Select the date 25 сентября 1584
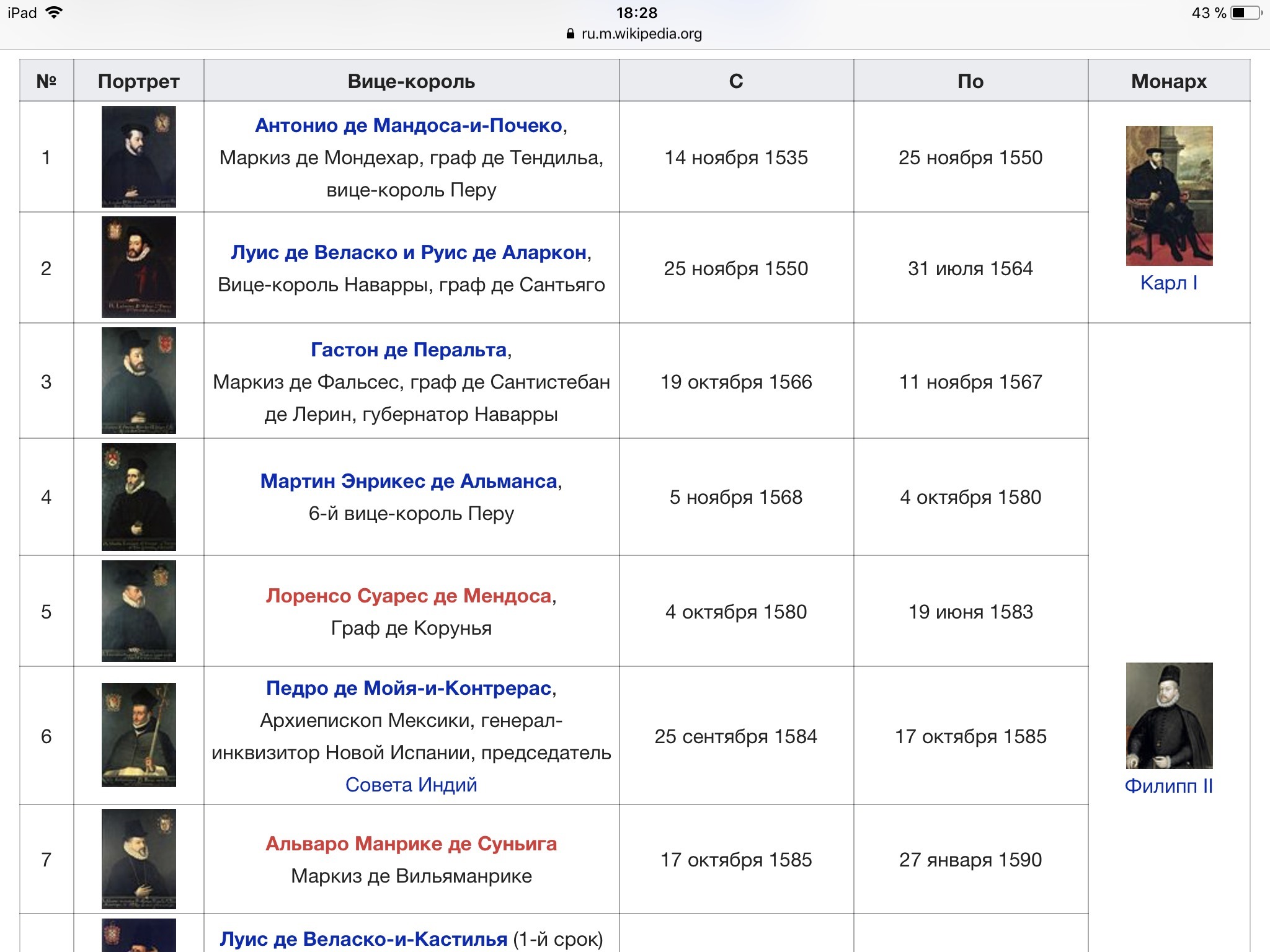 [736, 736]
